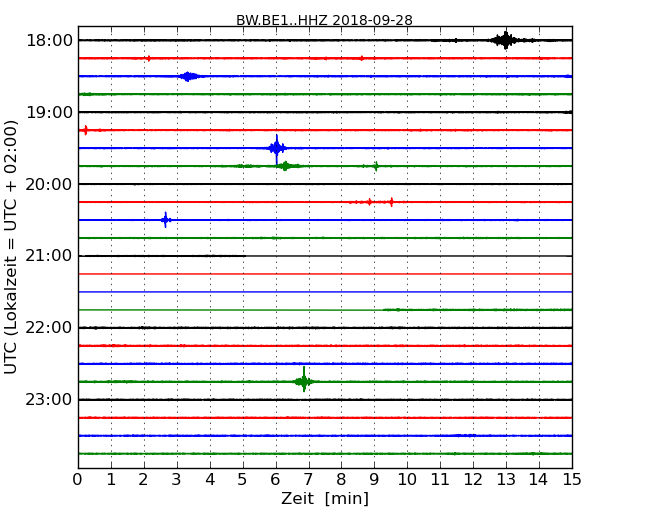Click x-axis tick label 6
The height and width of the screenshot is (520, 650).
pos(276,480)
